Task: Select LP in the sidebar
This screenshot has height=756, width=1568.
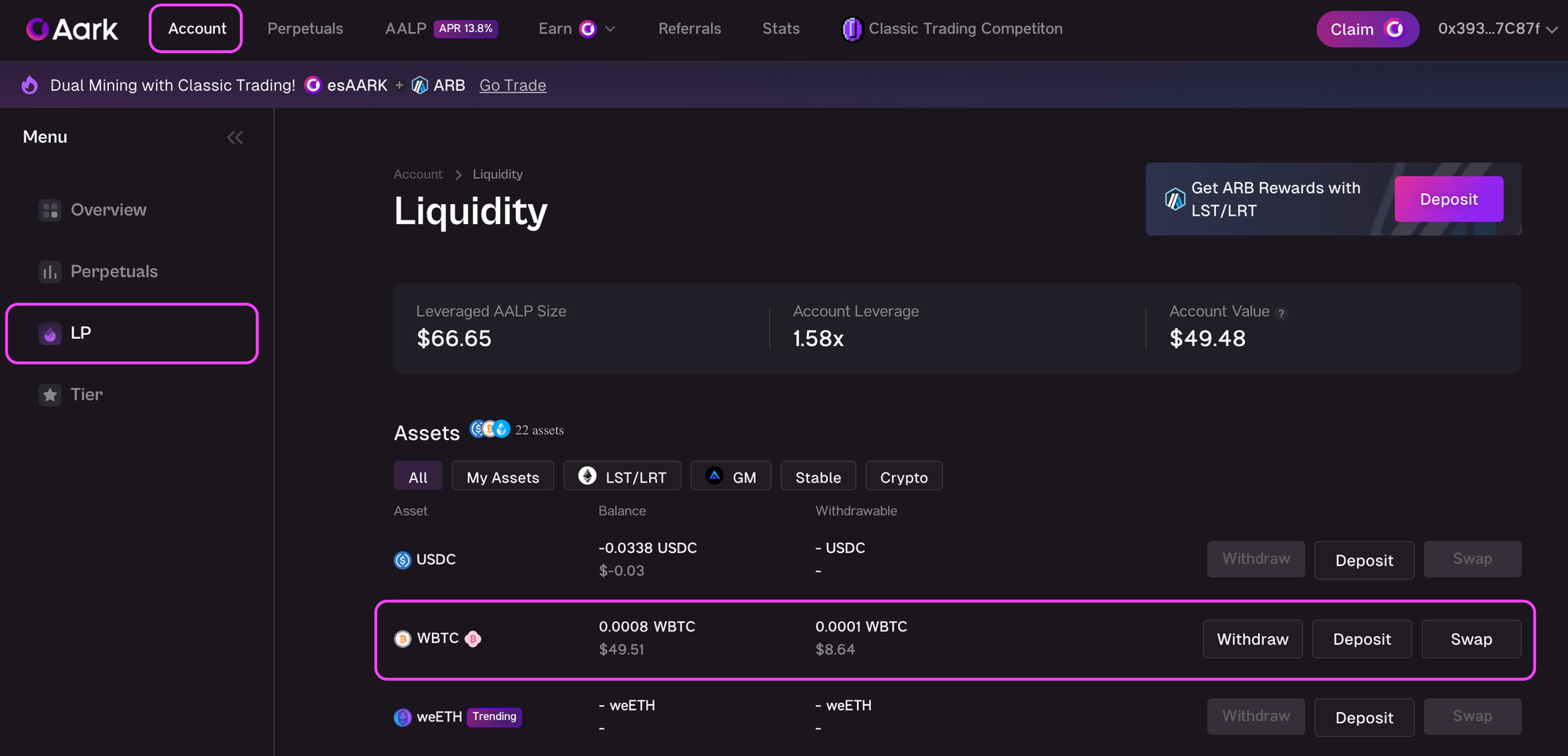Action: click(132, 333)
